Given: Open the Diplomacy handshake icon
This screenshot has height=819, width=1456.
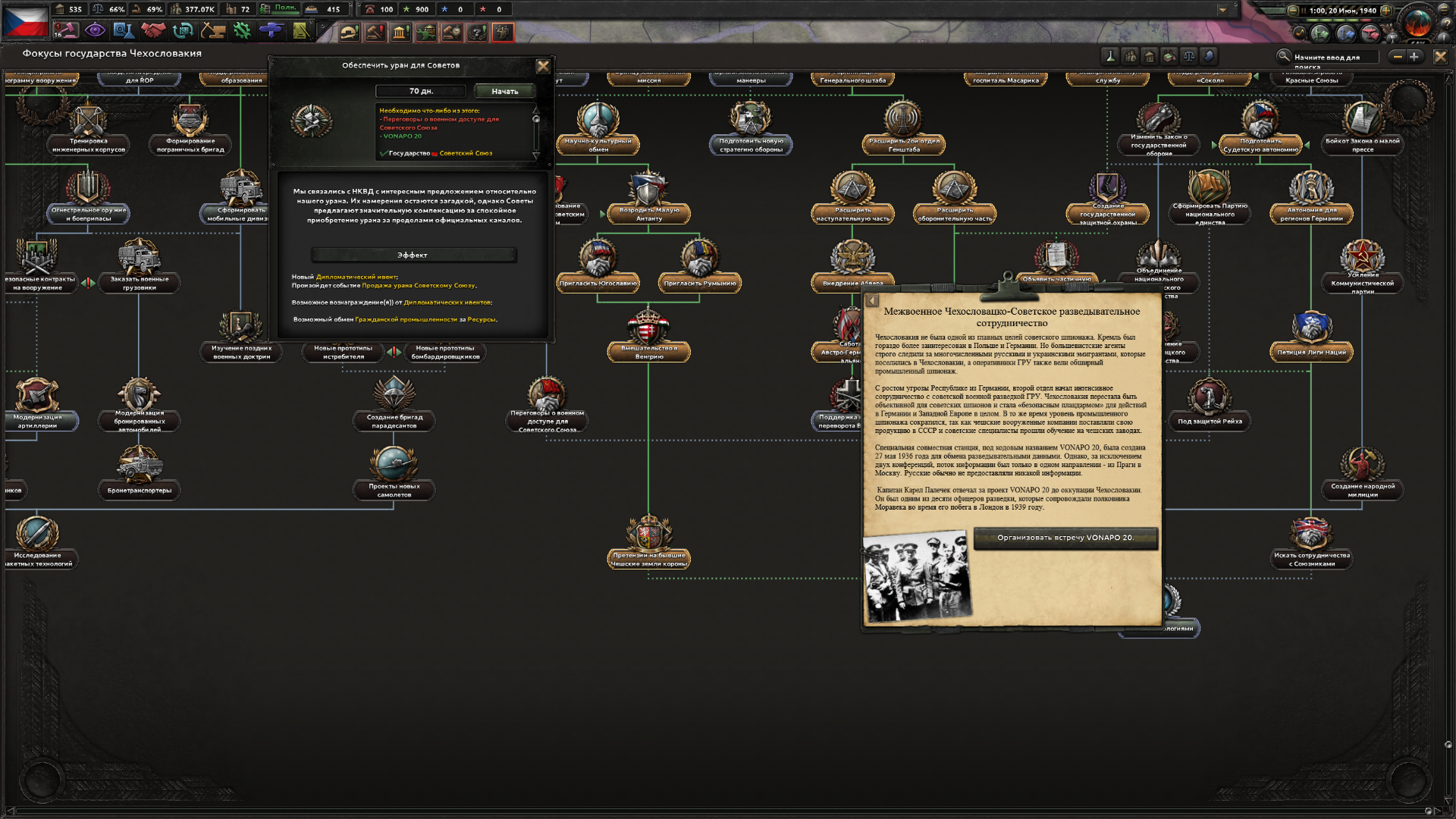Looking at the screenshot, I should coord(153,31).
